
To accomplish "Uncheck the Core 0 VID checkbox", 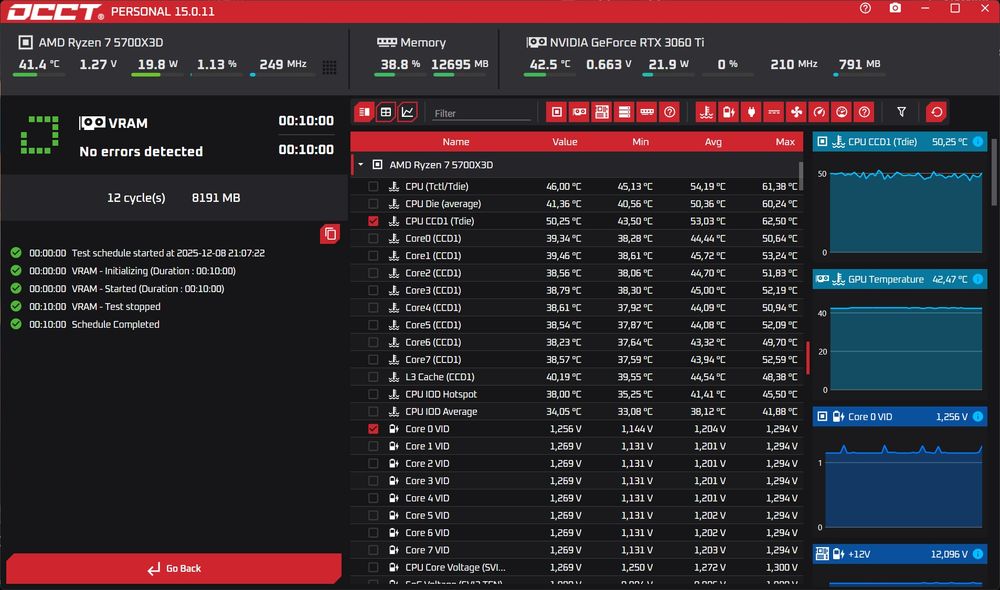I will click(x=373, y=429).
